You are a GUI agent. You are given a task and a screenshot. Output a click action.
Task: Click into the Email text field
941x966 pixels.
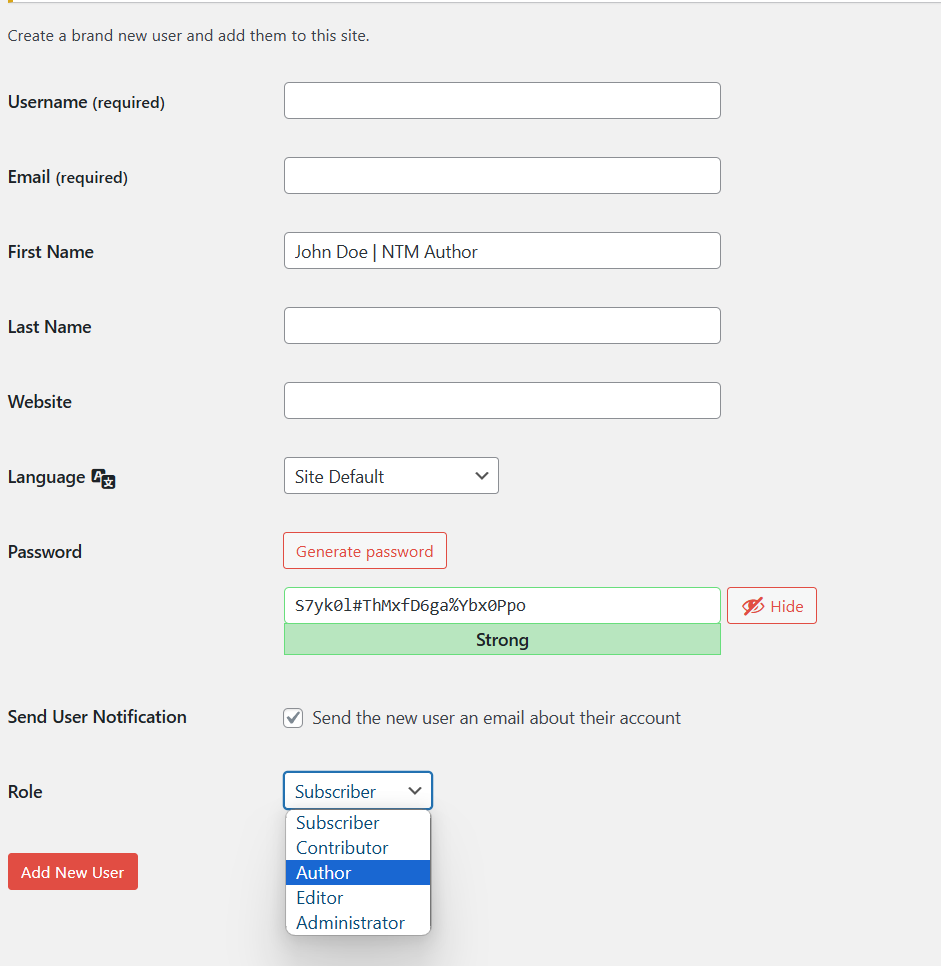(x=502, y=176)
